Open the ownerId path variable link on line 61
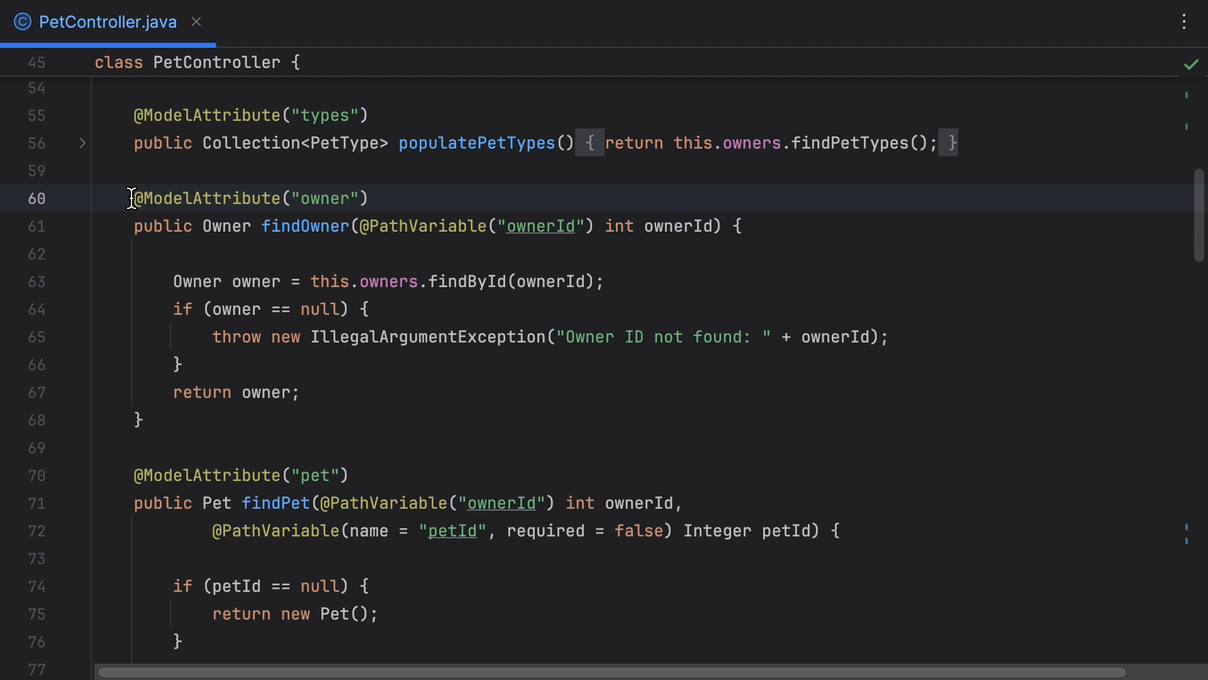The height and width of the screenshot is (680, 1208). 540,226
